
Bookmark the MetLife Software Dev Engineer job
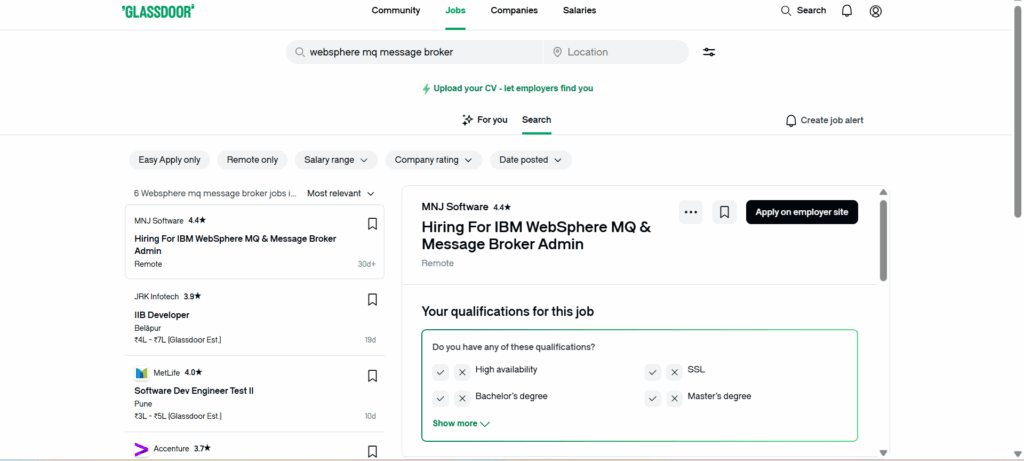(x=372, y=376)
